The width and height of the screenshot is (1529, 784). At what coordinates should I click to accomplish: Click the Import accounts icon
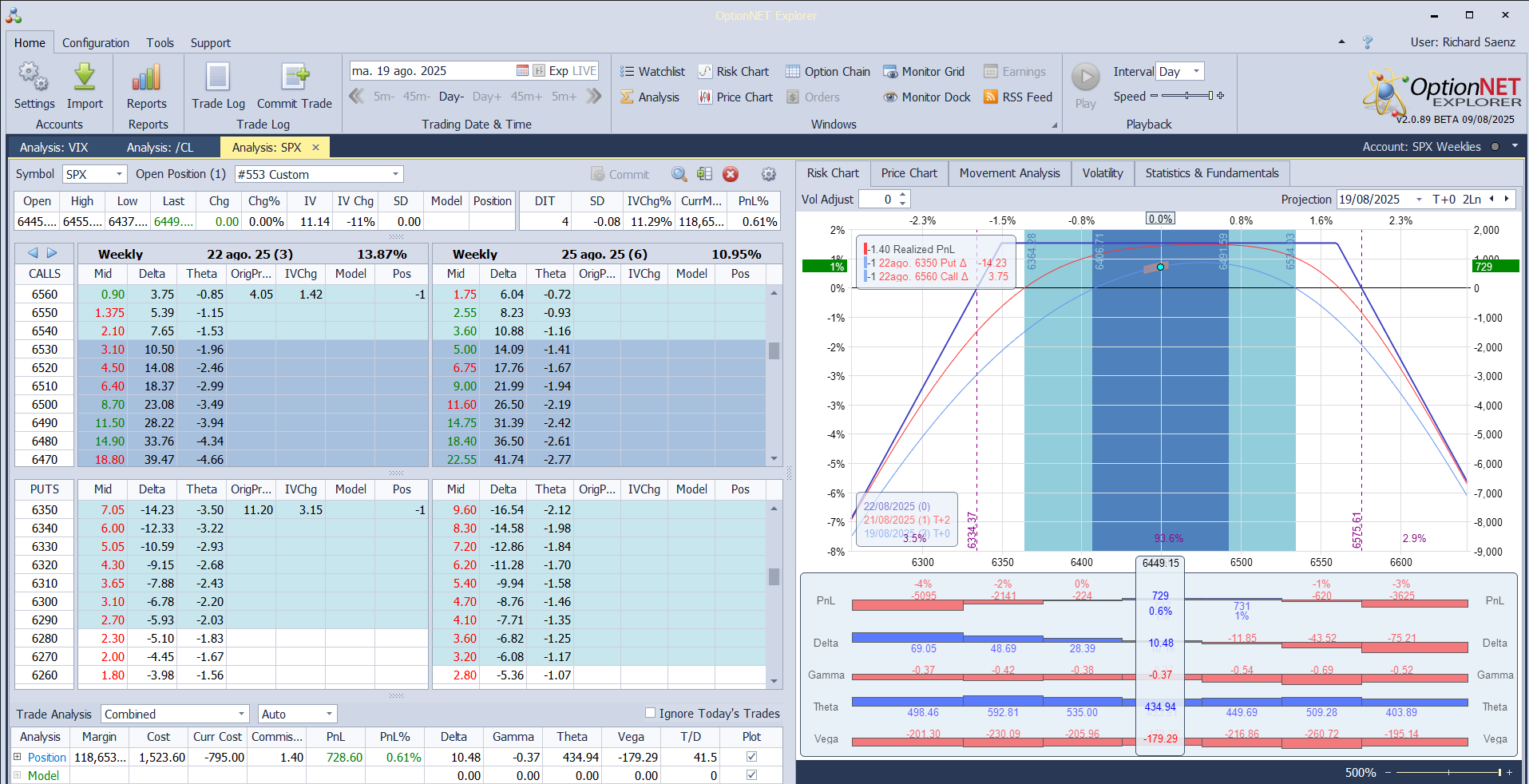[x=85, y=86]
